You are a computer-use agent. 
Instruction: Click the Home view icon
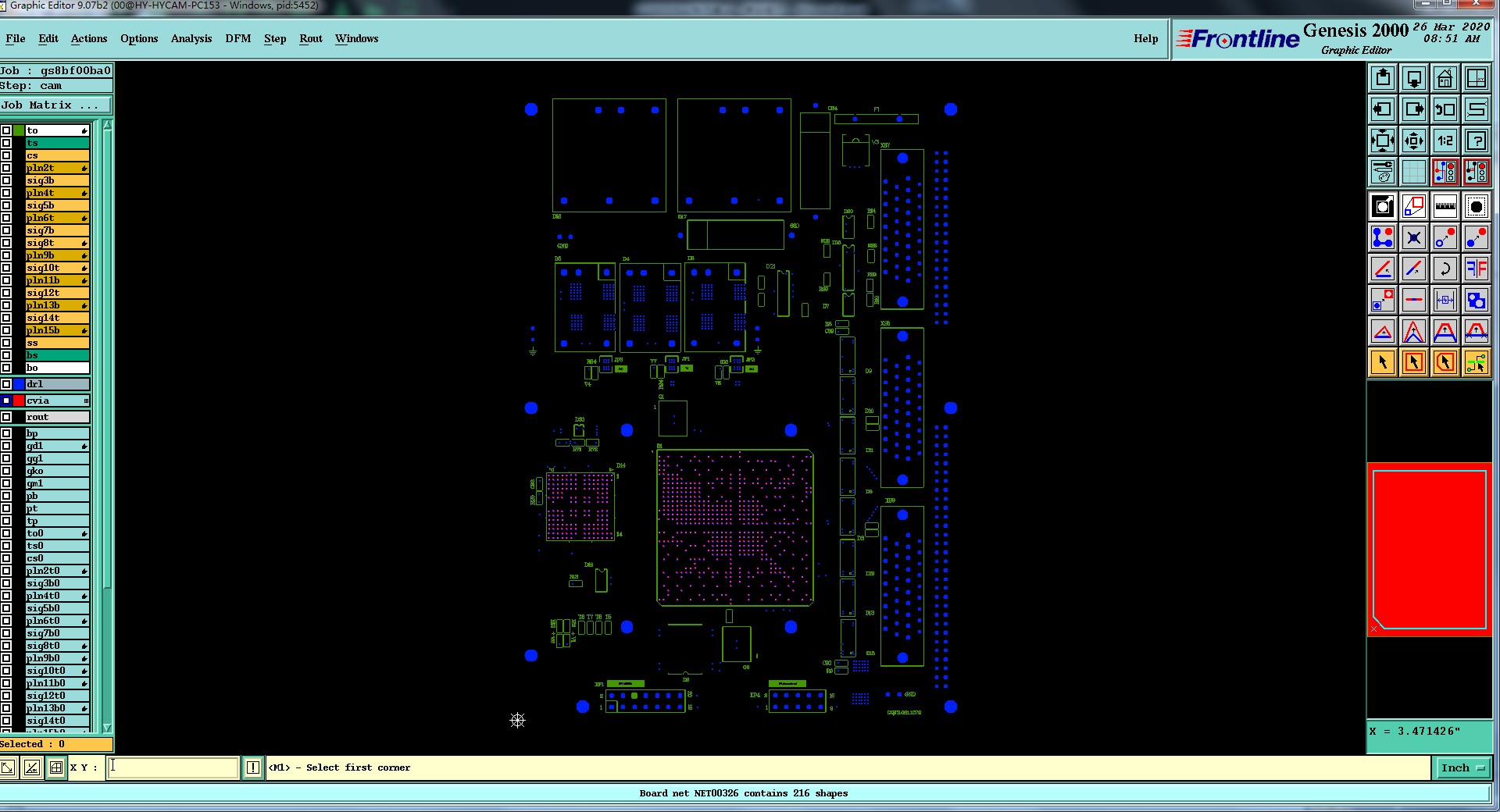coord(1445,78)
